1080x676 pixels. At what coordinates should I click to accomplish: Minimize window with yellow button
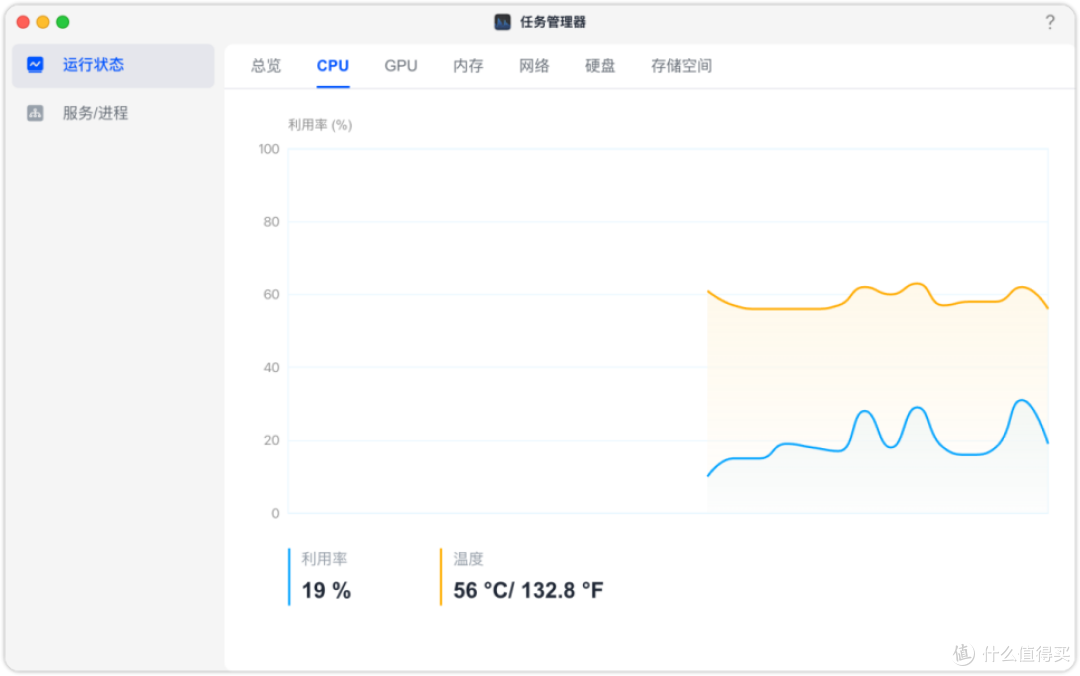click(x=43, y=22)
